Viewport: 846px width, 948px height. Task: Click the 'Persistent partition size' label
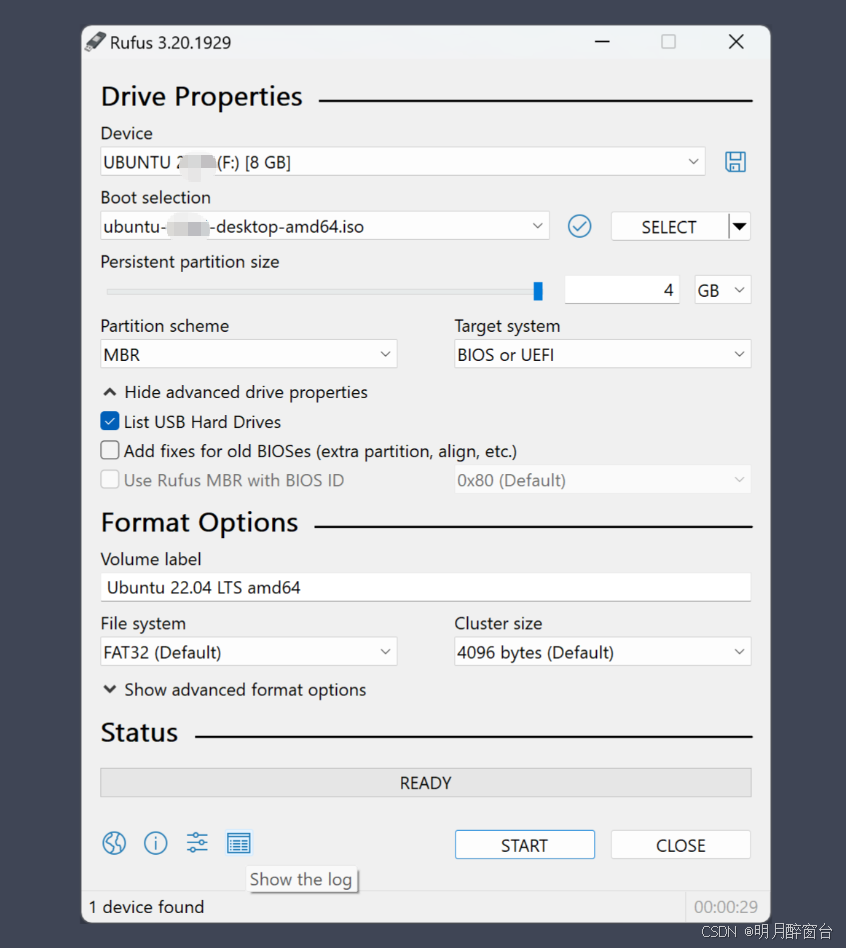point(190,262)
